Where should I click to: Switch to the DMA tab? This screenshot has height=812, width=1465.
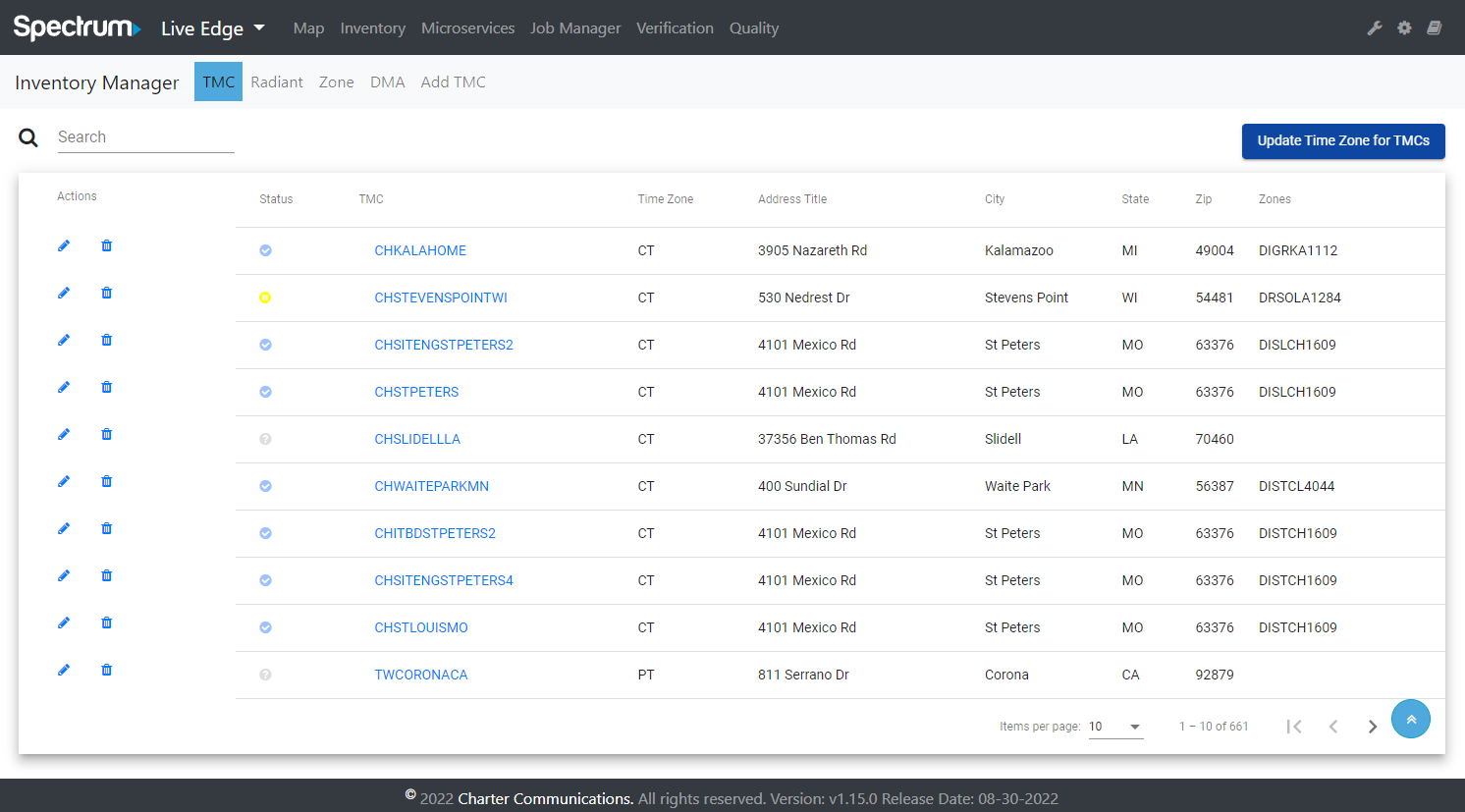click(x=388, y=82)
